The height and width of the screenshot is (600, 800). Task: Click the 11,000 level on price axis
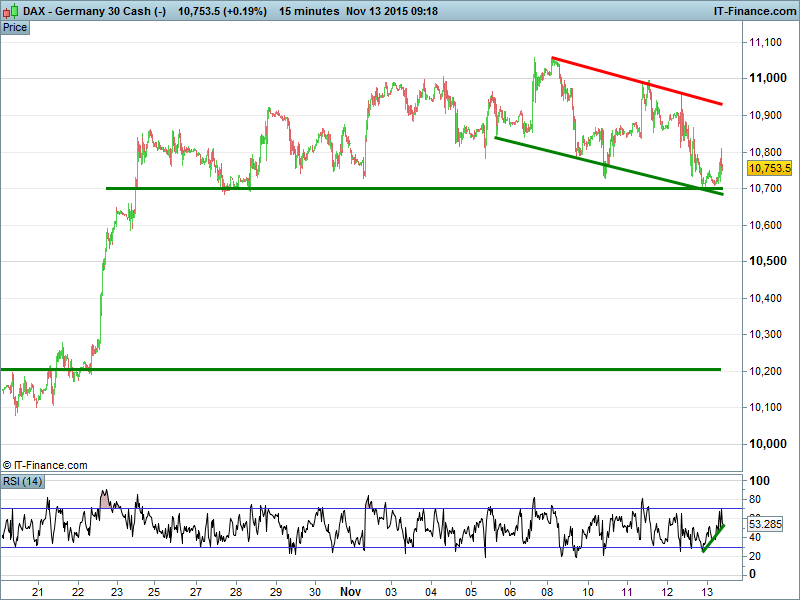point(767,78)
